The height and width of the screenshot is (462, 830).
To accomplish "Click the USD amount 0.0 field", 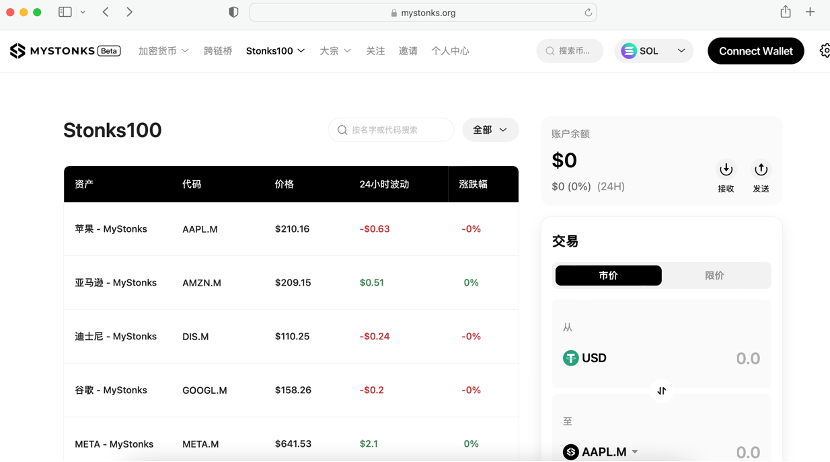I will pos(747,358).
